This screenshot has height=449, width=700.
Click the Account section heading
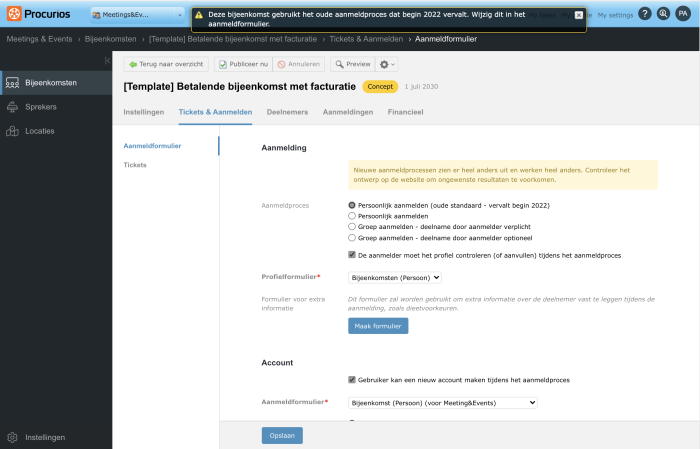277,363
